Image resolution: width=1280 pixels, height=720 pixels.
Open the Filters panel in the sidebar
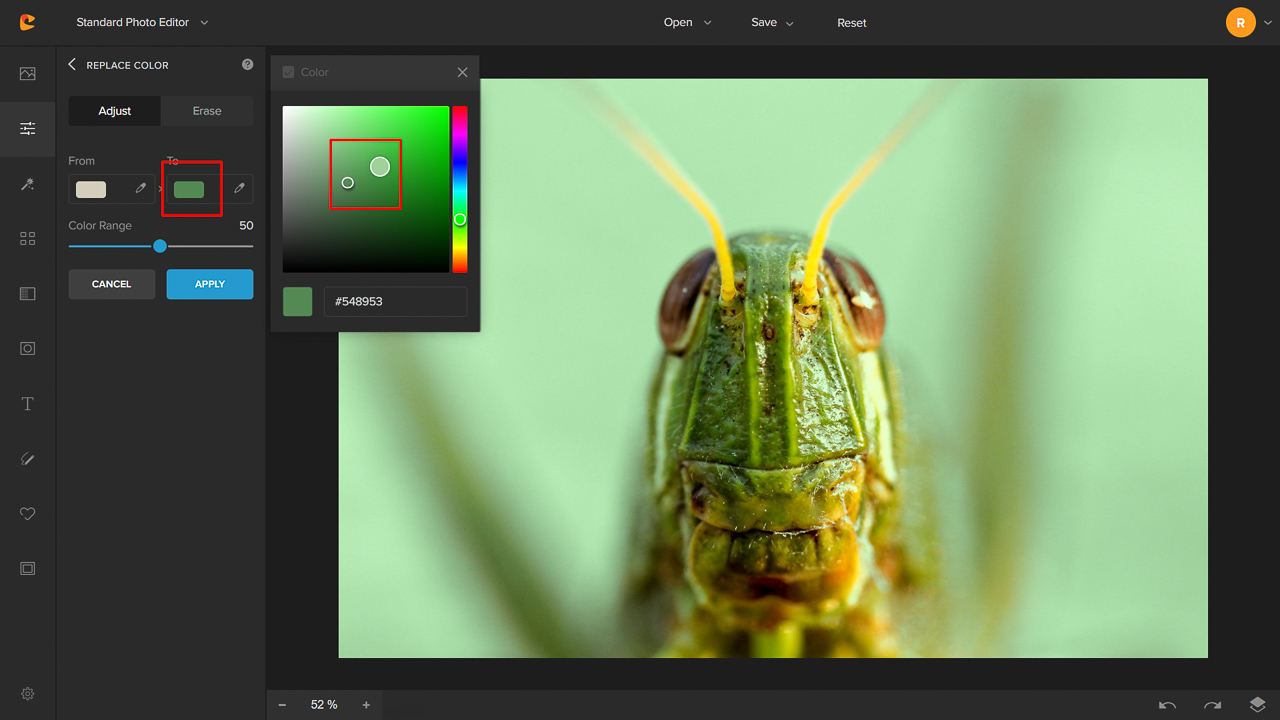[x=27, y=238]
